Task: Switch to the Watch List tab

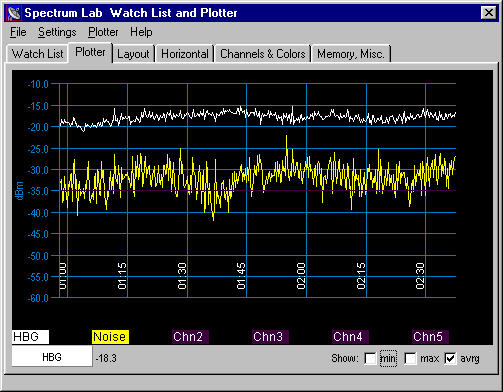Action: click(37, 54)
